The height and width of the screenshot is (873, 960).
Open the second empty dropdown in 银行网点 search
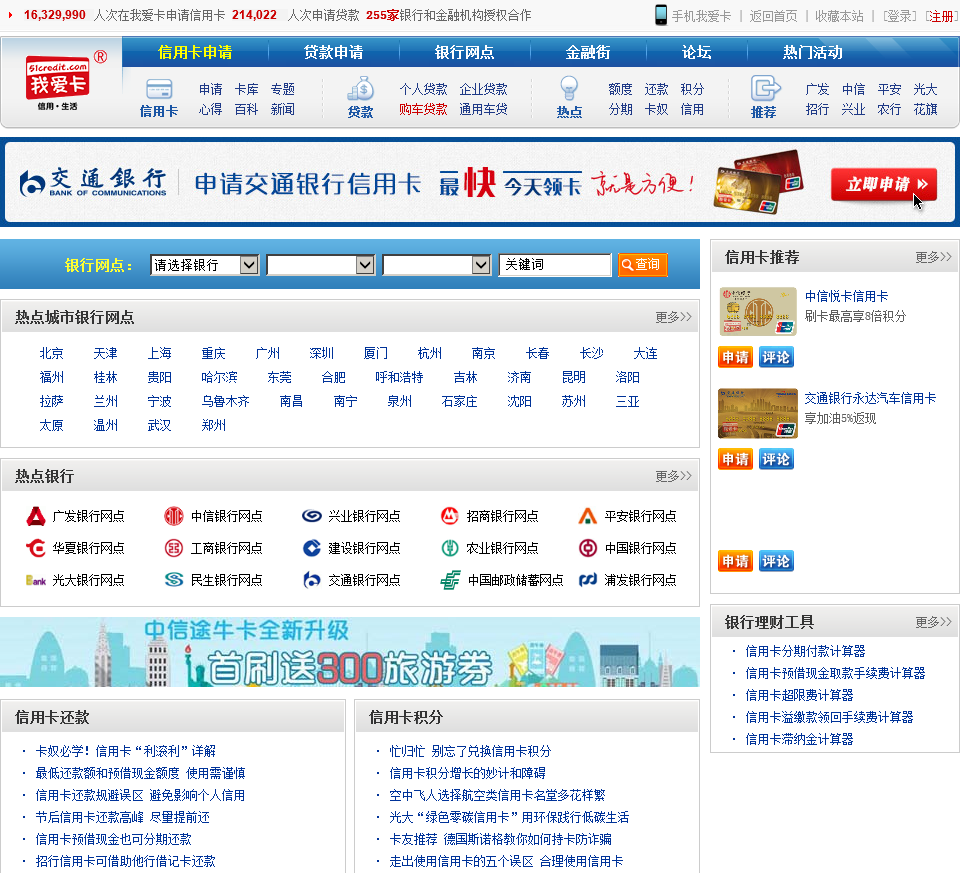[x=321, y=265]
